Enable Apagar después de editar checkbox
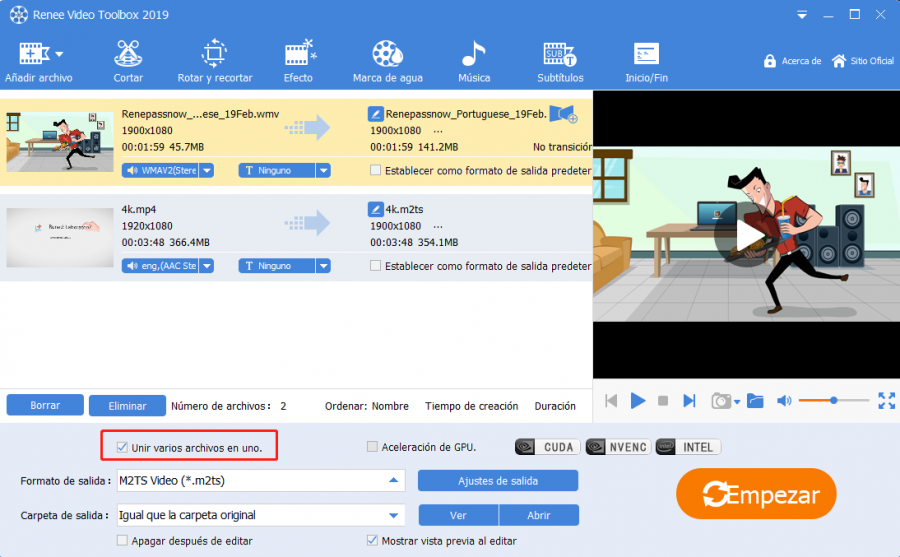Viewport: 900px width, 557px height. [122, 540]
